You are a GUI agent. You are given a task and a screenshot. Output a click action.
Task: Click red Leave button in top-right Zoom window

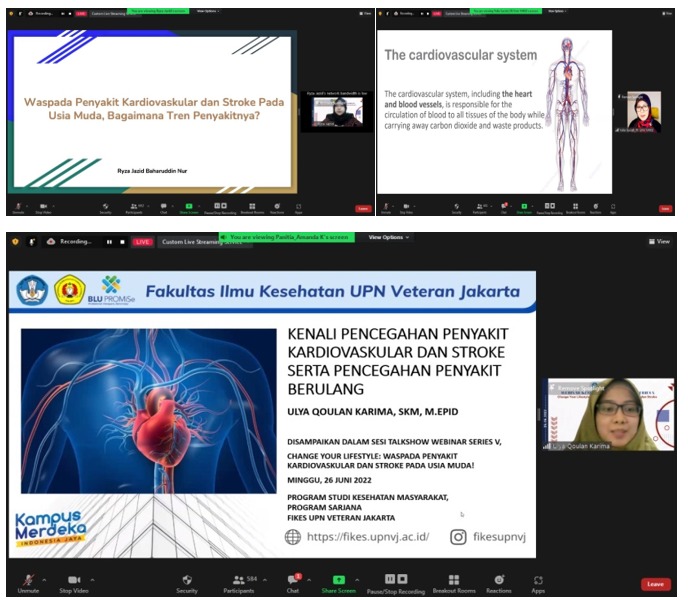(x=666, y=209)
